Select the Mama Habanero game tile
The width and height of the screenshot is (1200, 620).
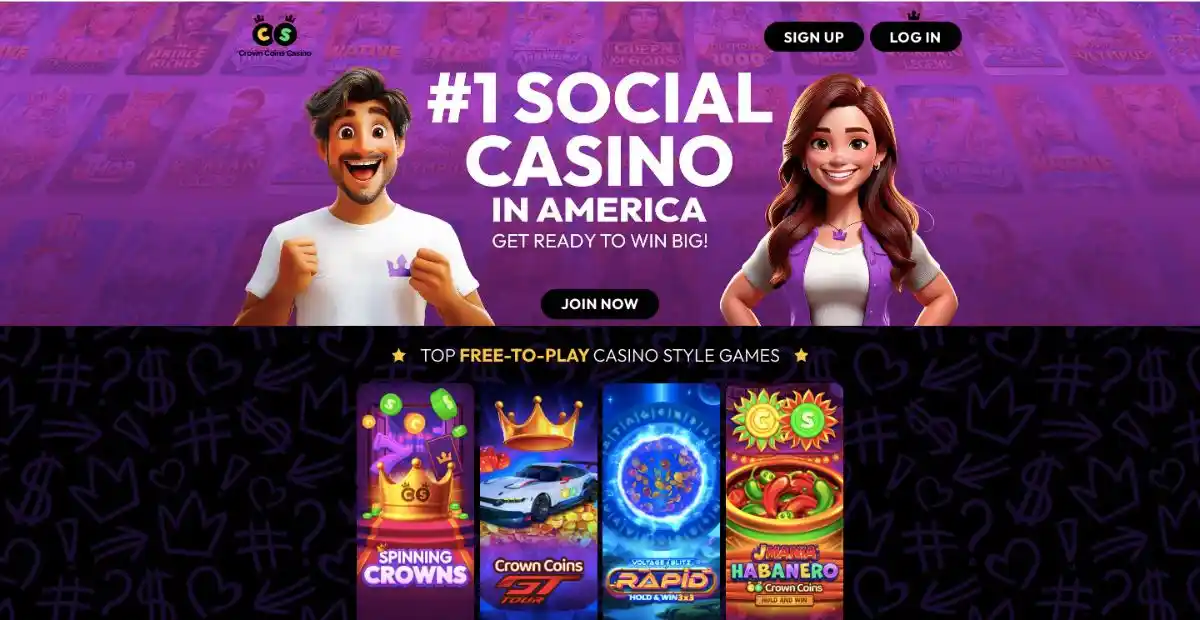(x=784, y=501)
